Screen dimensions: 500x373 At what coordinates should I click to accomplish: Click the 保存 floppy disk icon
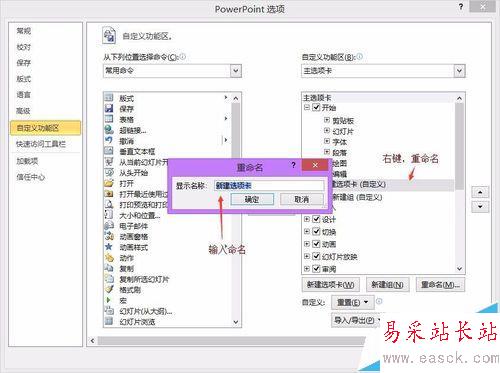point(109,108)
